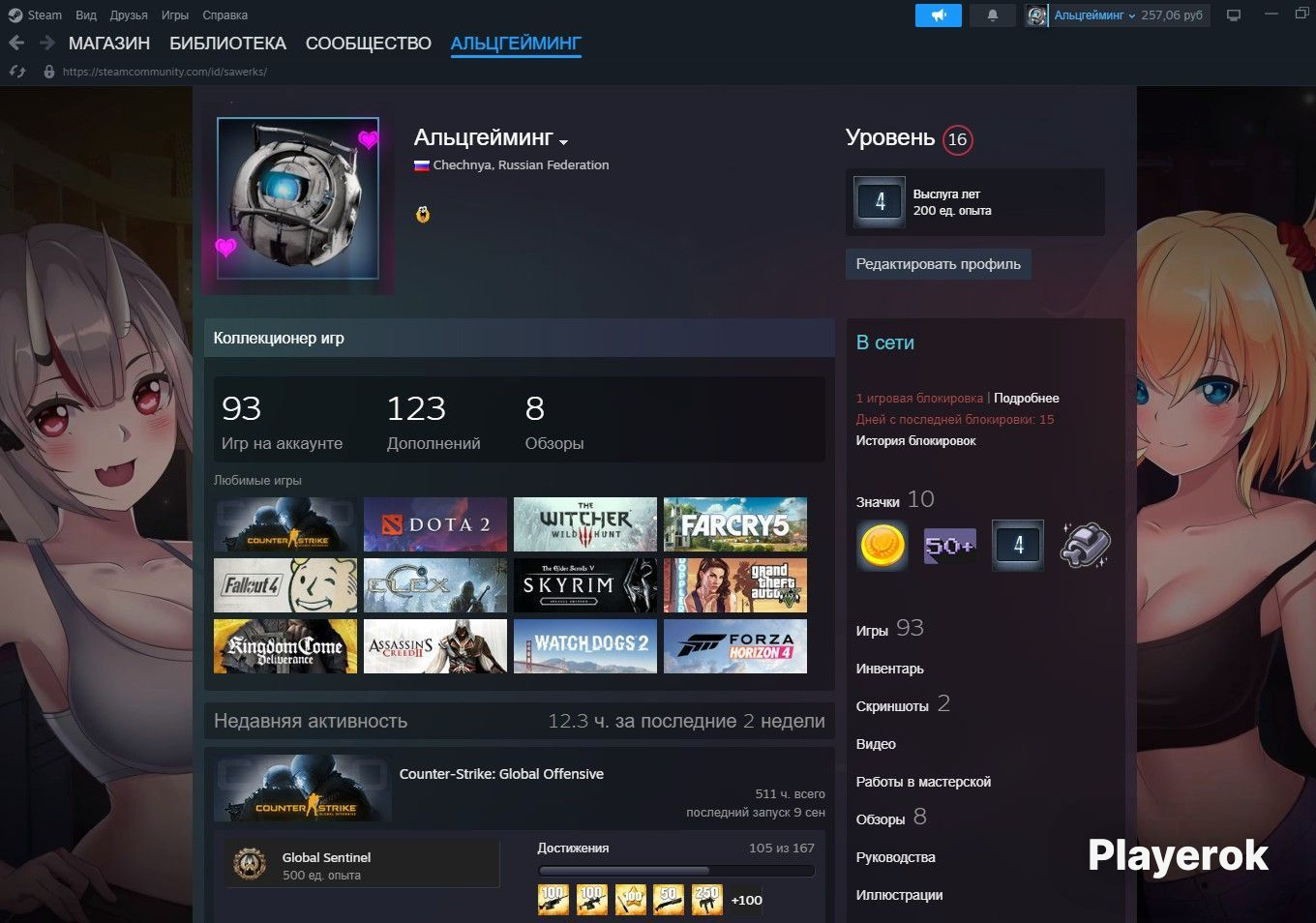Open the Работы в мастерской link
The height and width of the screenshot is (923, 1316).
[923, 782]
